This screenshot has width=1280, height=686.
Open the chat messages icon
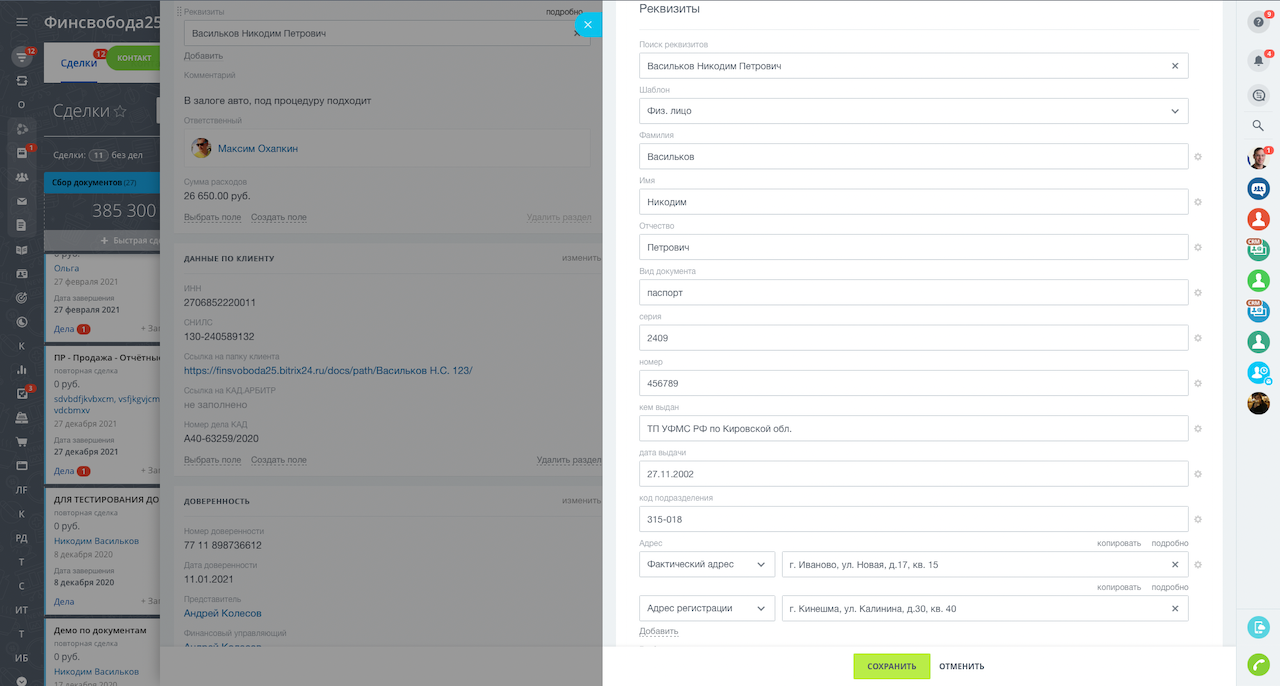coord(1258,96)
